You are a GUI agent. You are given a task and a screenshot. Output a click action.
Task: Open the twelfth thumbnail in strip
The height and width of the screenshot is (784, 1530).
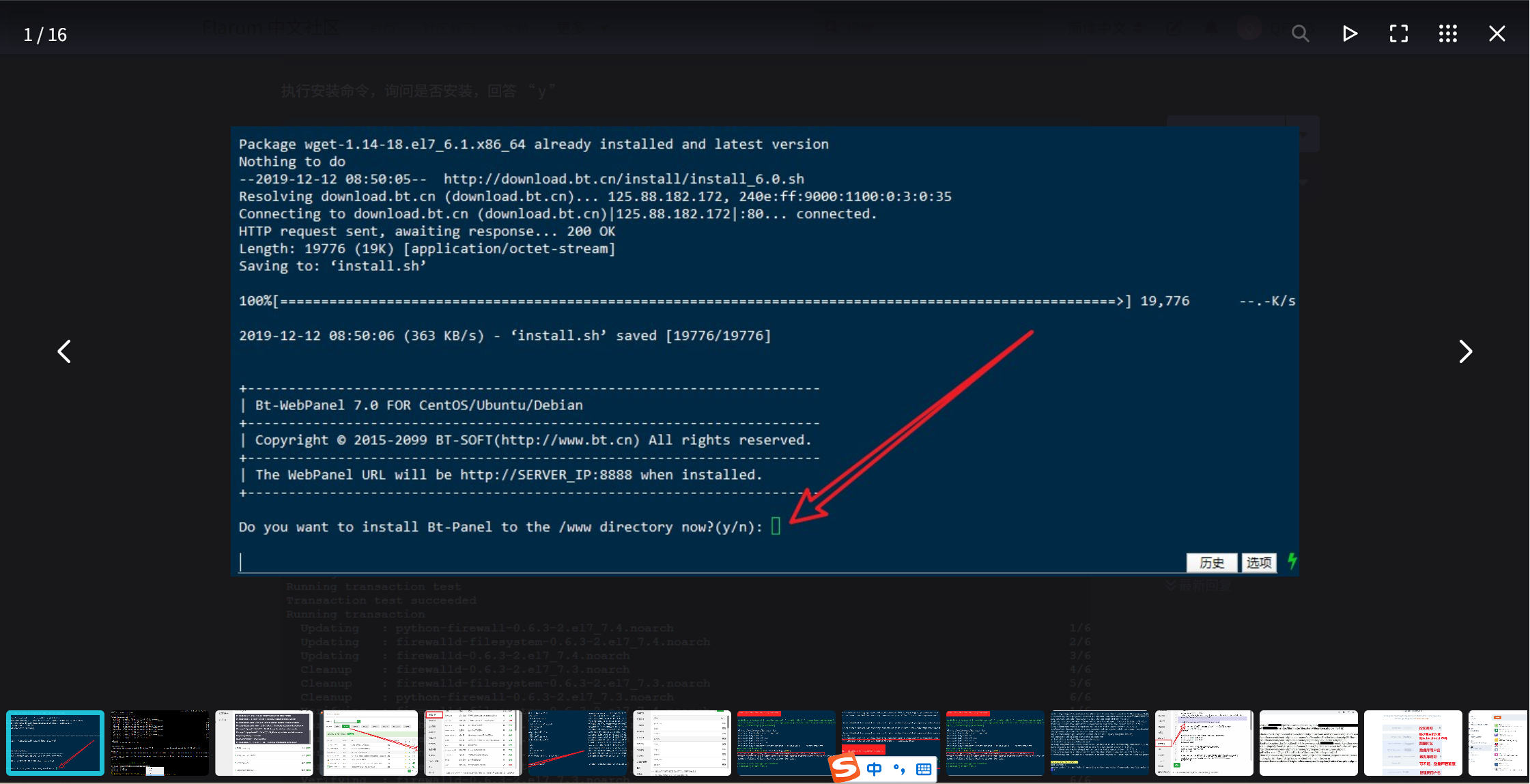click(1204, 742)
